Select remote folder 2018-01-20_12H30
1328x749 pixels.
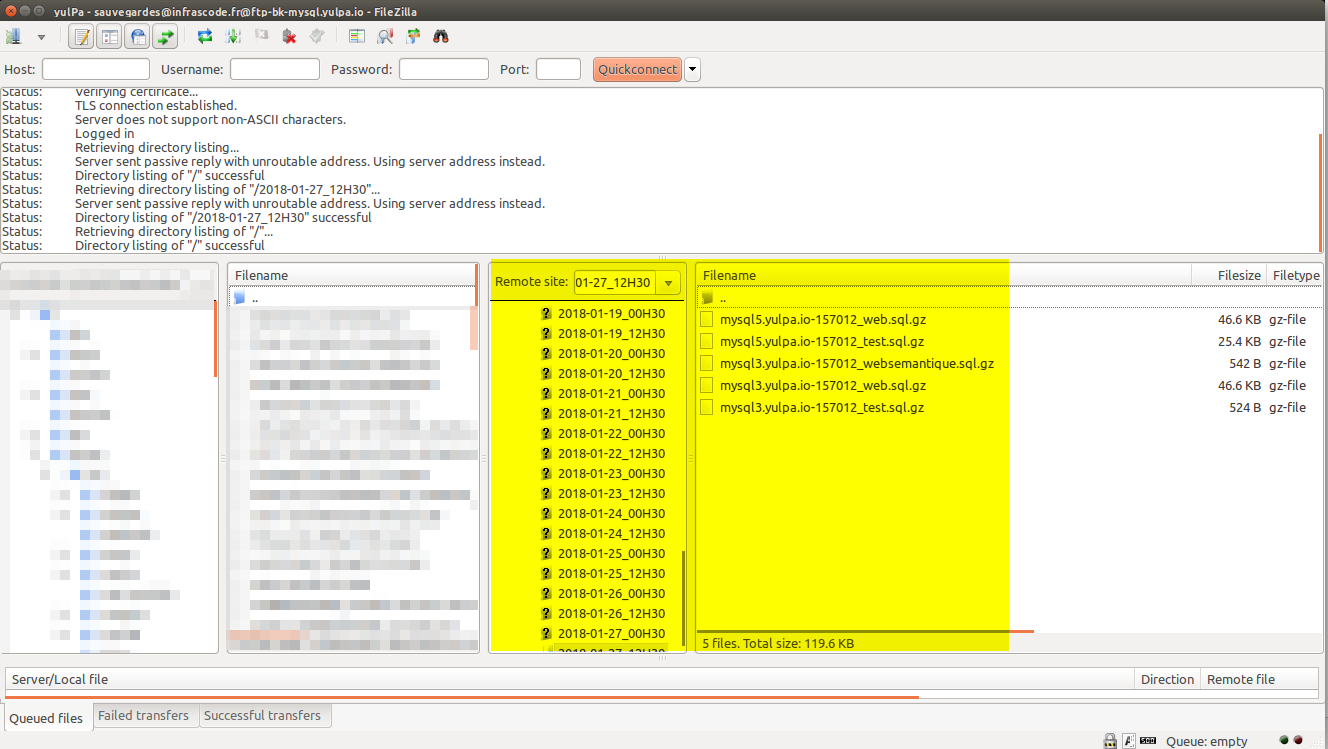[x=611, y=373]
